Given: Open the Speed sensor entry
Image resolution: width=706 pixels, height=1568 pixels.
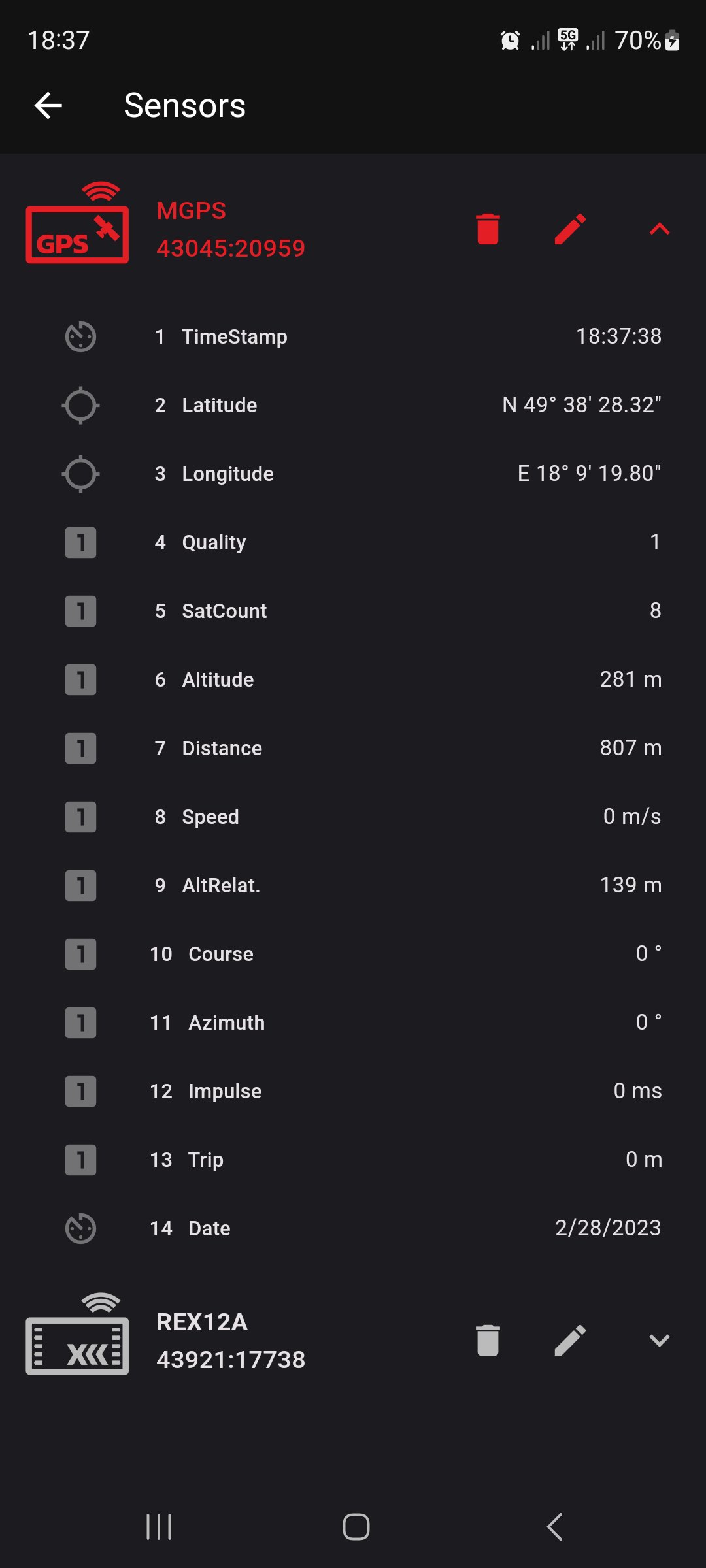Looking at the screenshot, I should [x=353, y=817].
